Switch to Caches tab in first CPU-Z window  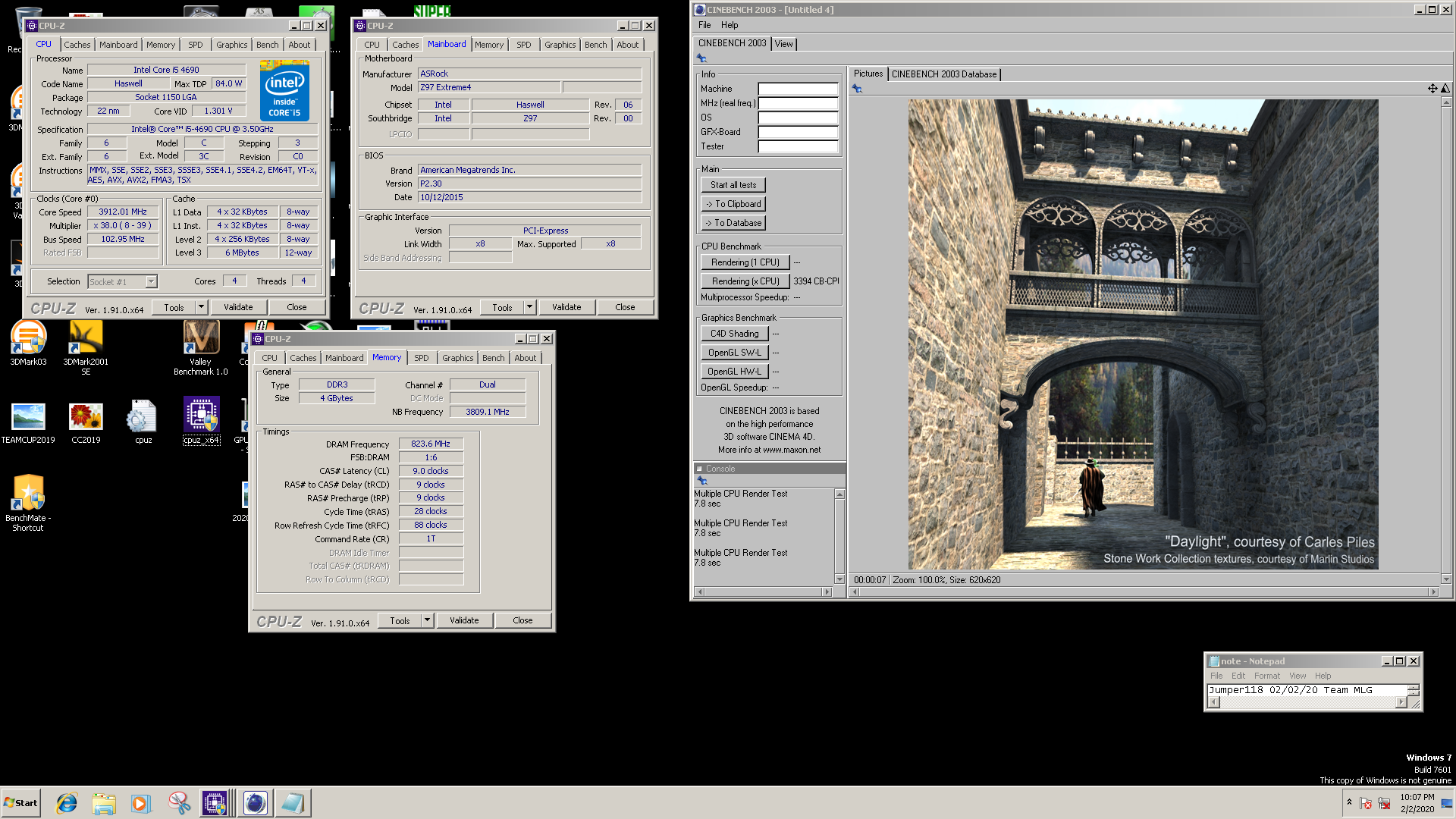coord(77,45)
